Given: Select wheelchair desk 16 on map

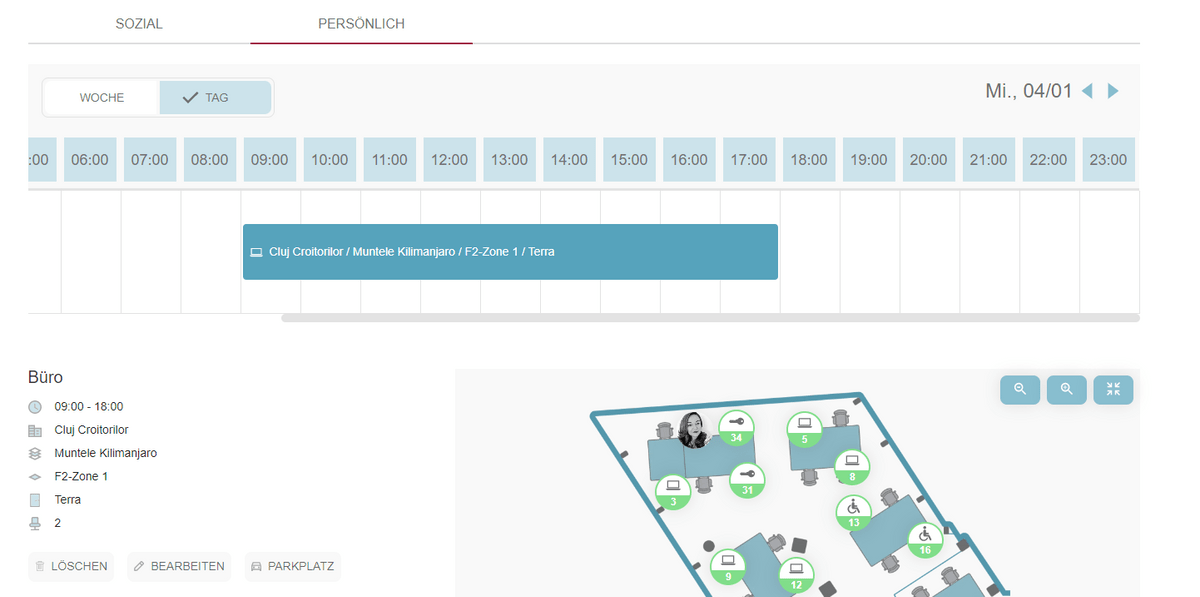Looking at the screenshot, I should [925, 540].
